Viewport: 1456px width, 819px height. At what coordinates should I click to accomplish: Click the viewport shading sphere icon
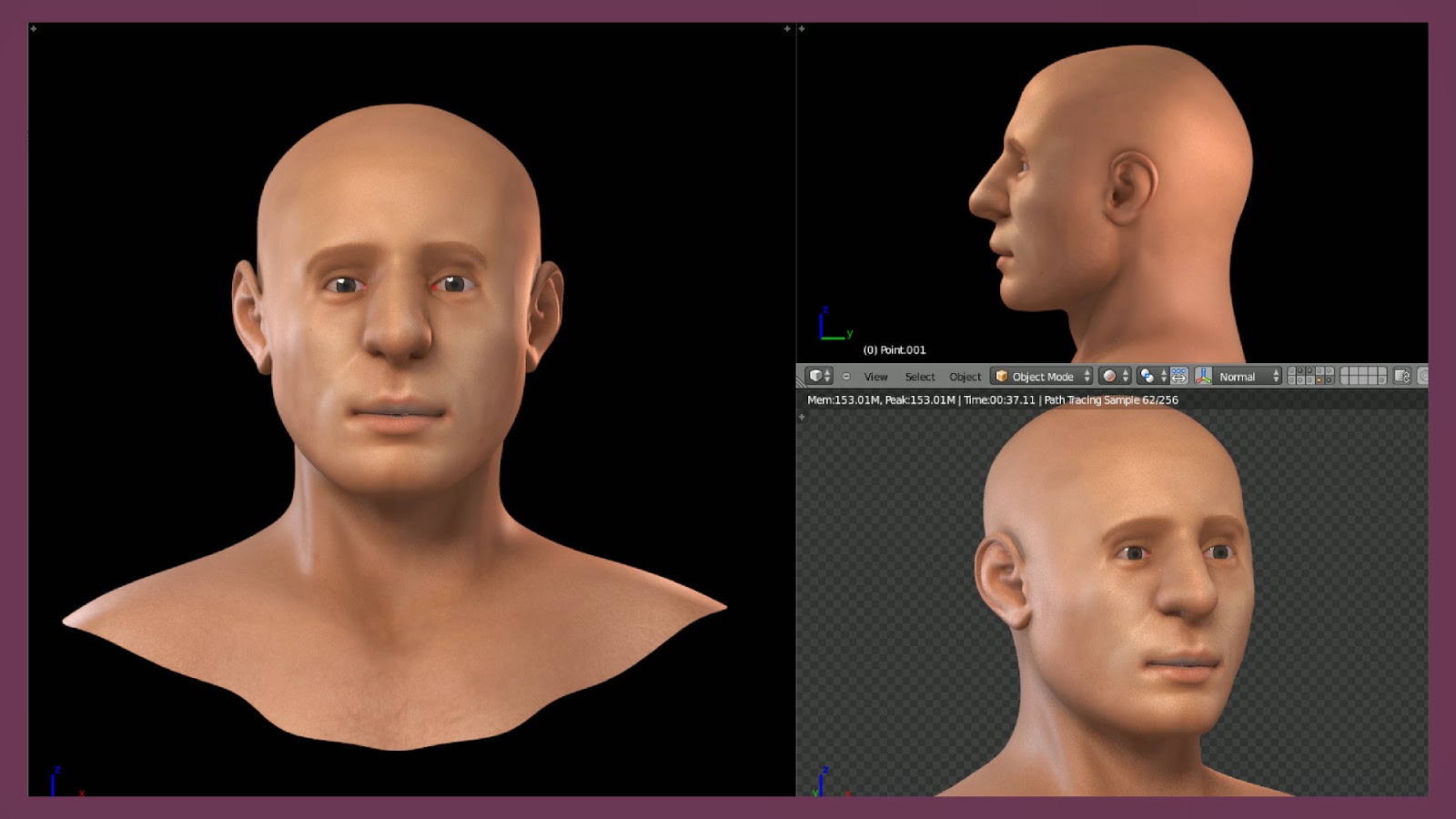[1108, 377]
